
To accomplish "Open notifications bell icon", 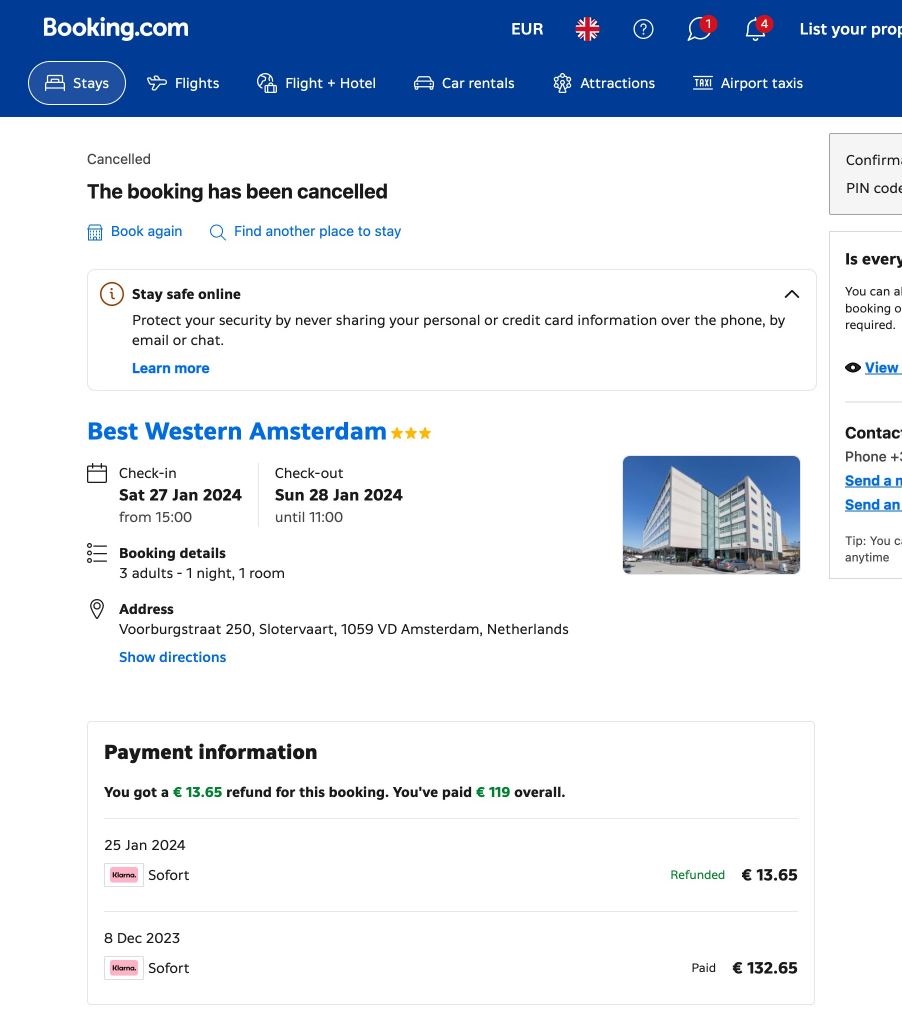I will point(757,29).
